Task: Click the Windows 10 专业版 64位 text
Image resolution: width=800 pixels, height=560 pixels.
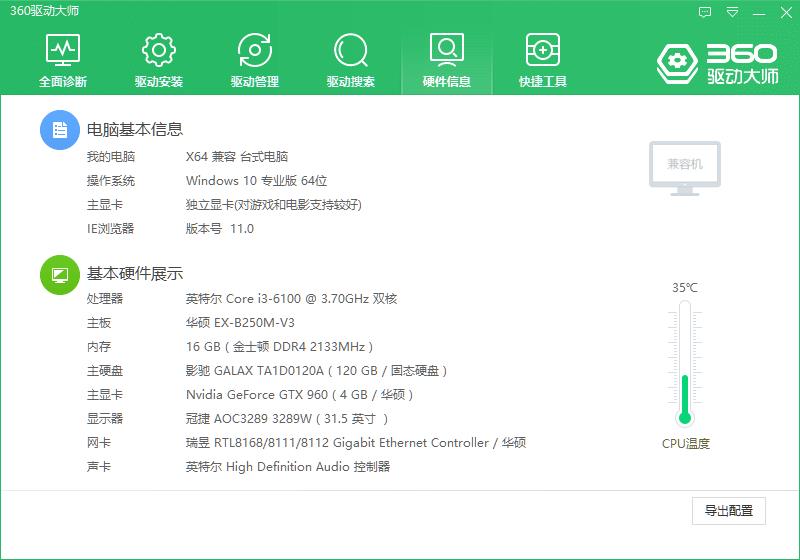Action: [256, 181]
